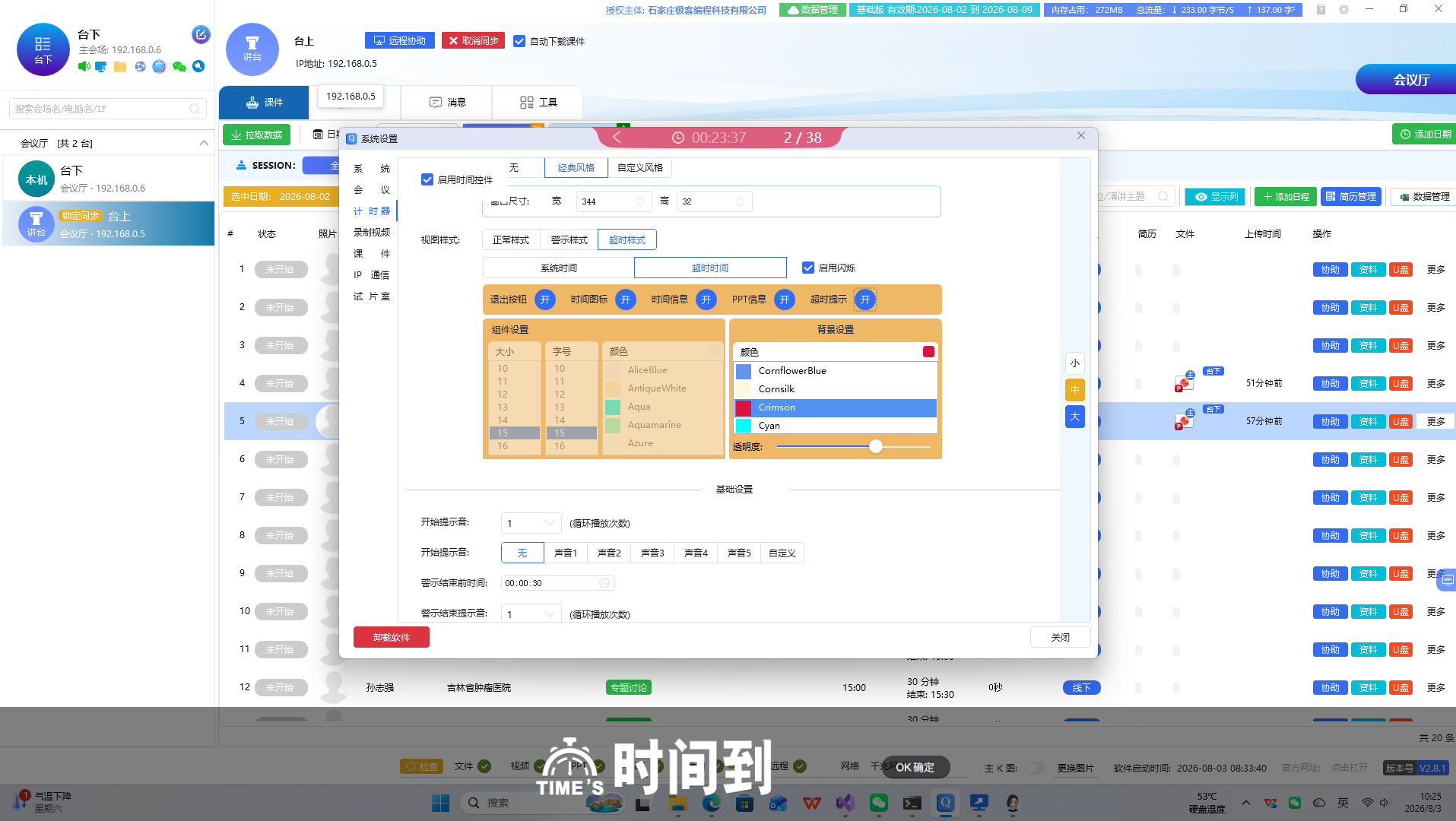This screenshot has width=1456, height=821.
Task: Click the 简历管理 button
Action: tap(1350, 196)
